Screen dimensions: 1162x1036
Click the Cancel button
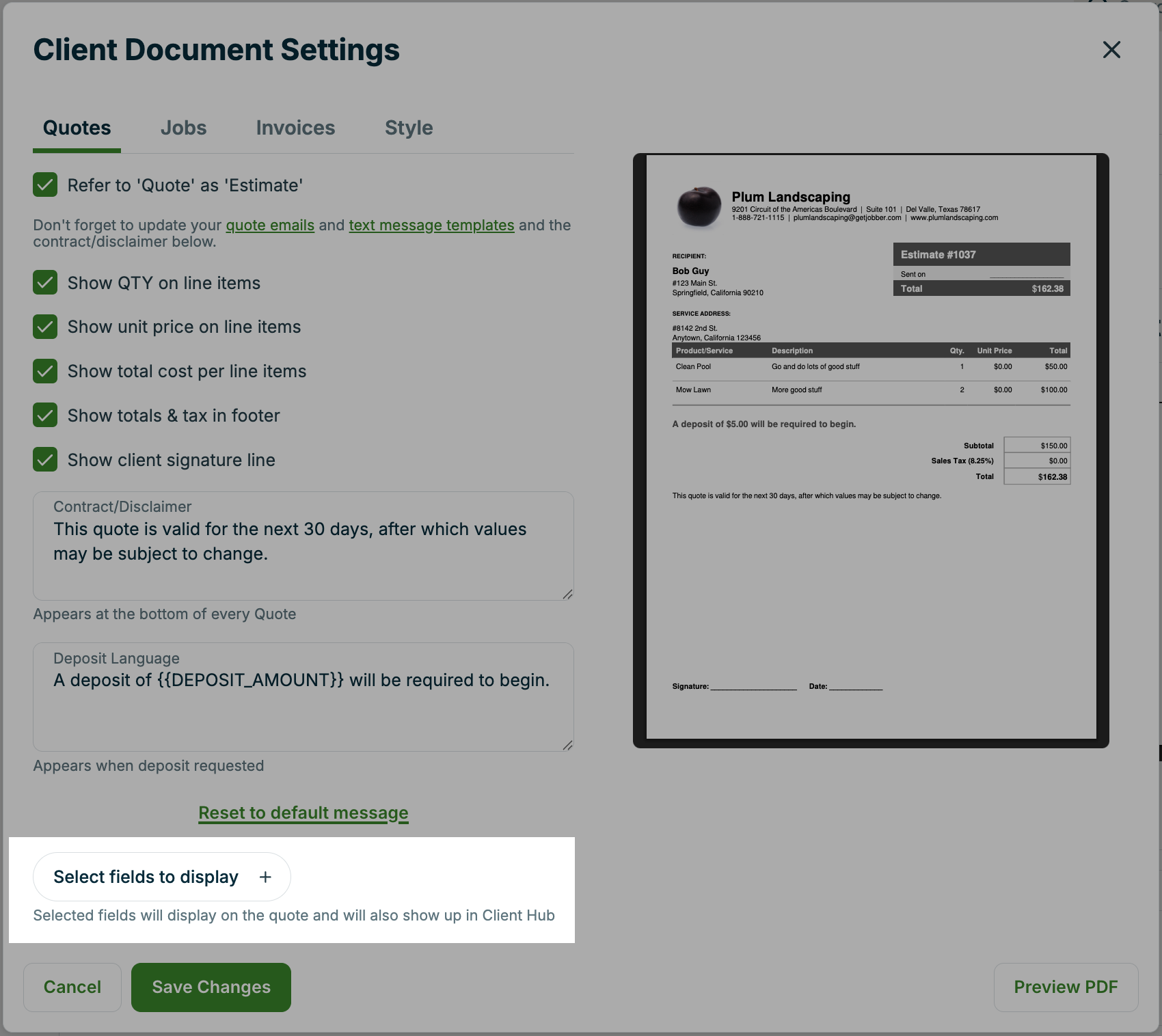[72, 987]
